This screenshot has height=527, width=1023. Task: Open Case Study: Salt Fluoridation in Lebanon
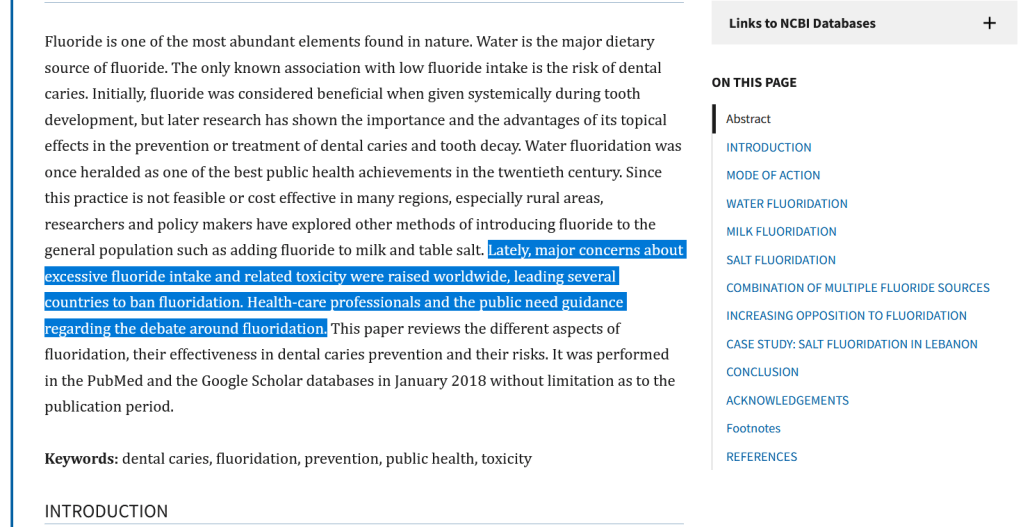click(851, 344)
